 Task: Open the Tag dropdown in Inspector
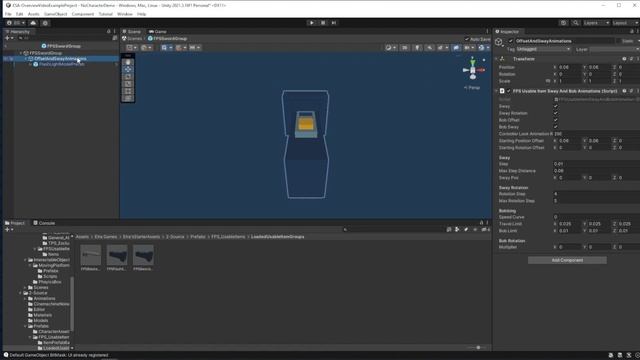(x=544, y=49)
